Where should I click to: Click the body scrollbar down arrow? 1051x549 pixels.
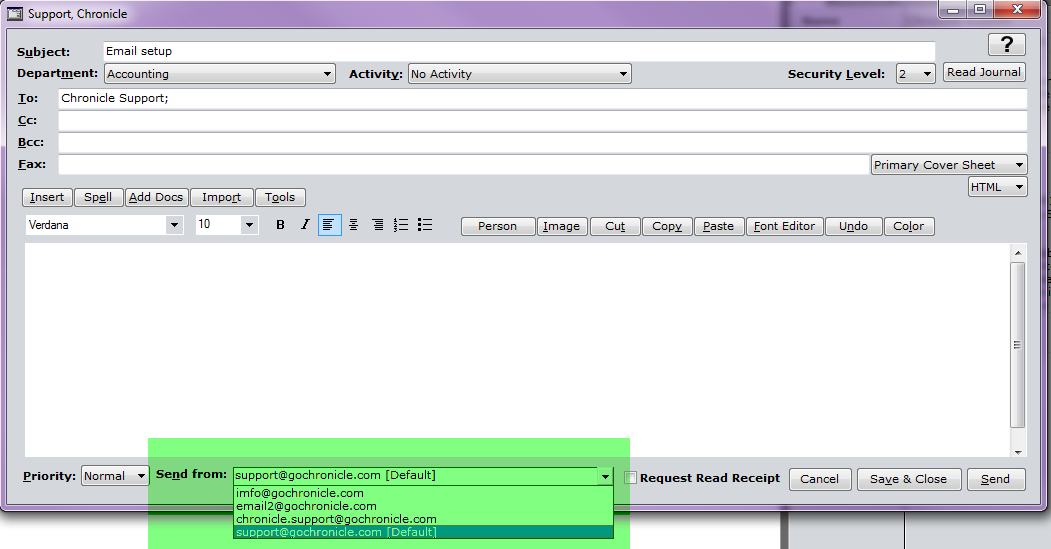pos(1017,452)
